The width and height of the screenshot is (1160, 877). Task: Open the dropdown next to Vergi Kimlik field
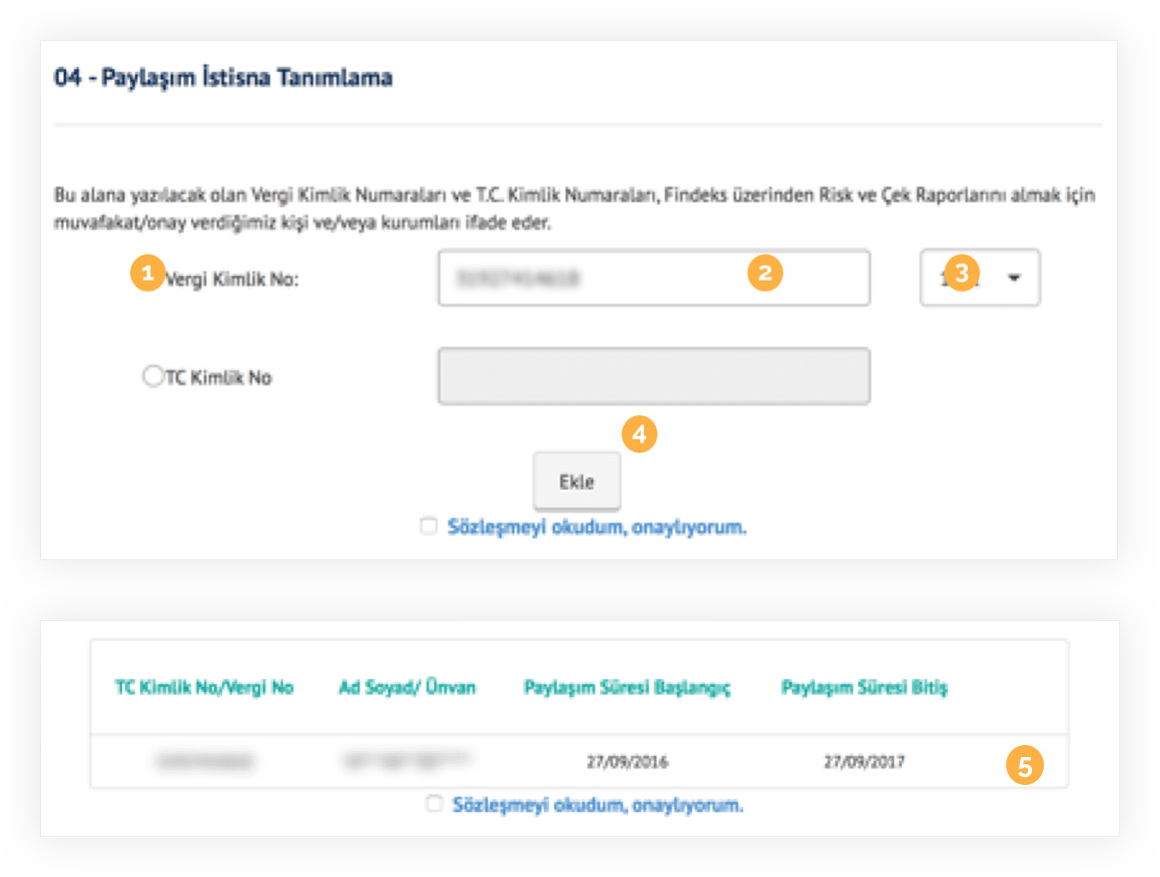click(980, 278)
